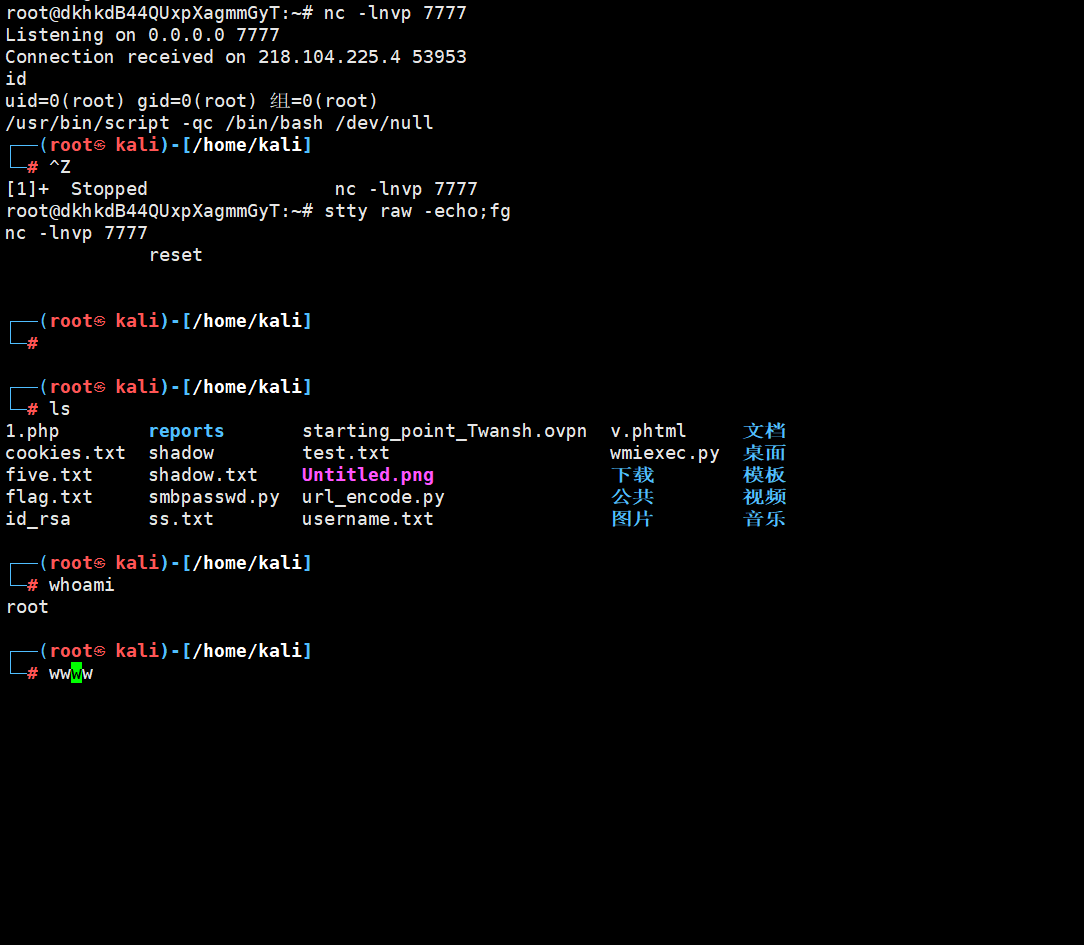The height and width of the screenshot is (945, 1084).
Task: Click the green cursor block in the last prompt
Action: click(76, 673)
